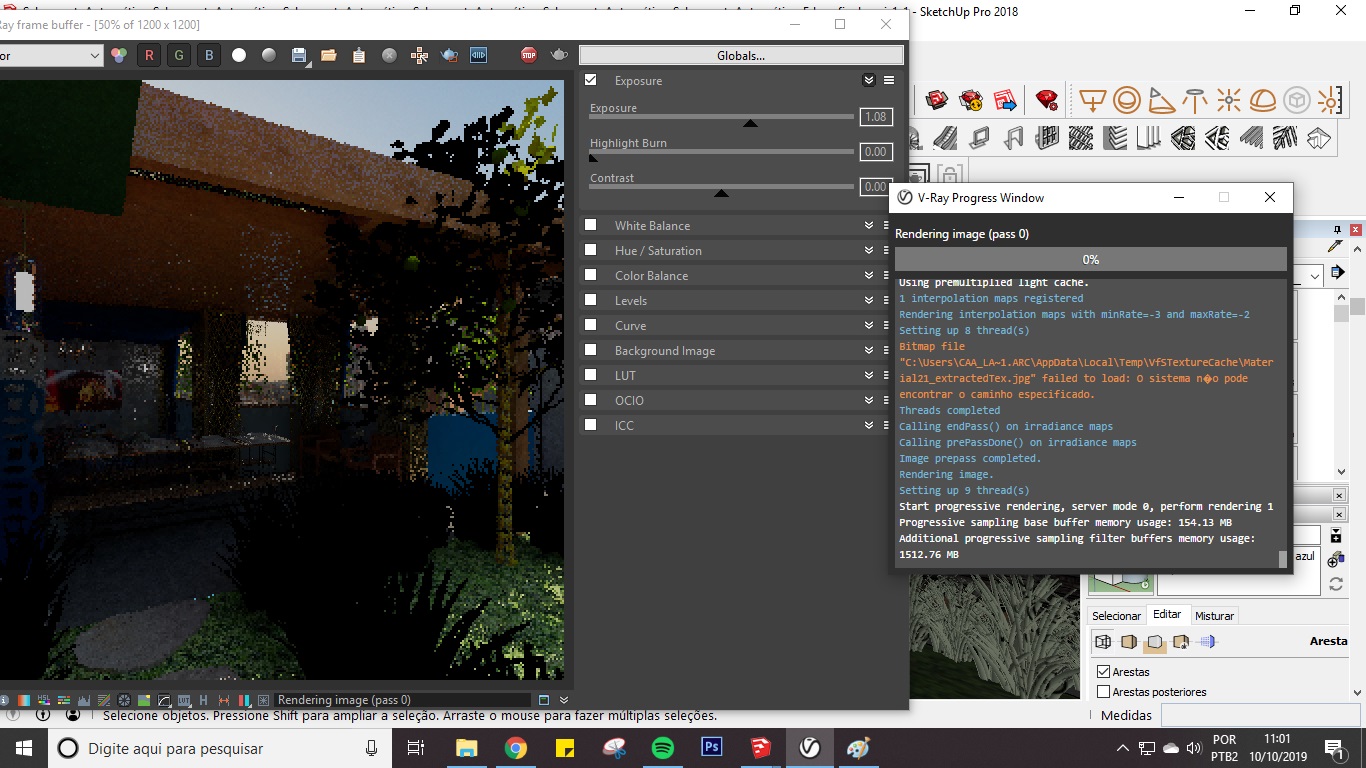Enable the Background Image checkbox
This screenshot has width=1366, height=768.
591,350
